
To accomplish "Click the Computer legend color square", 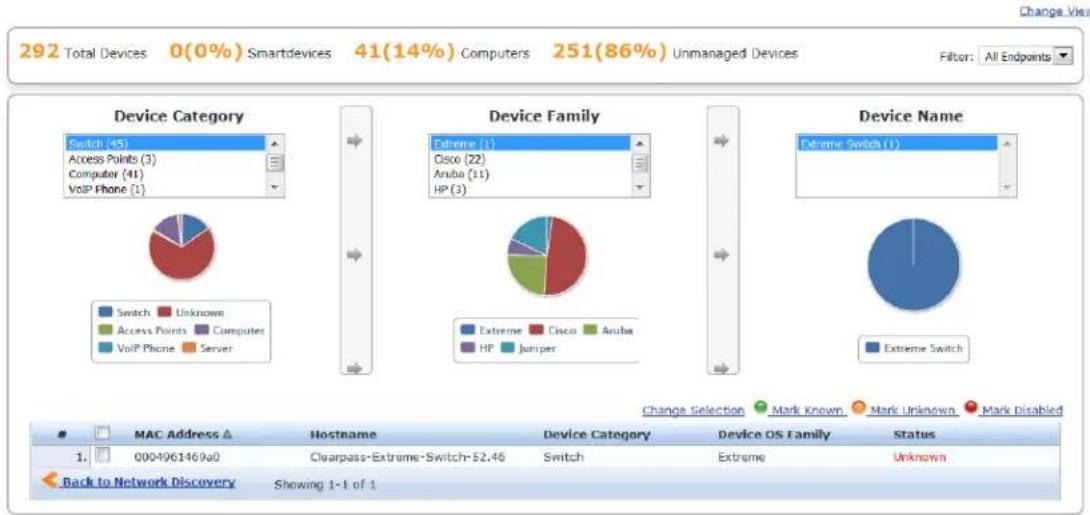I will point(201,331).
